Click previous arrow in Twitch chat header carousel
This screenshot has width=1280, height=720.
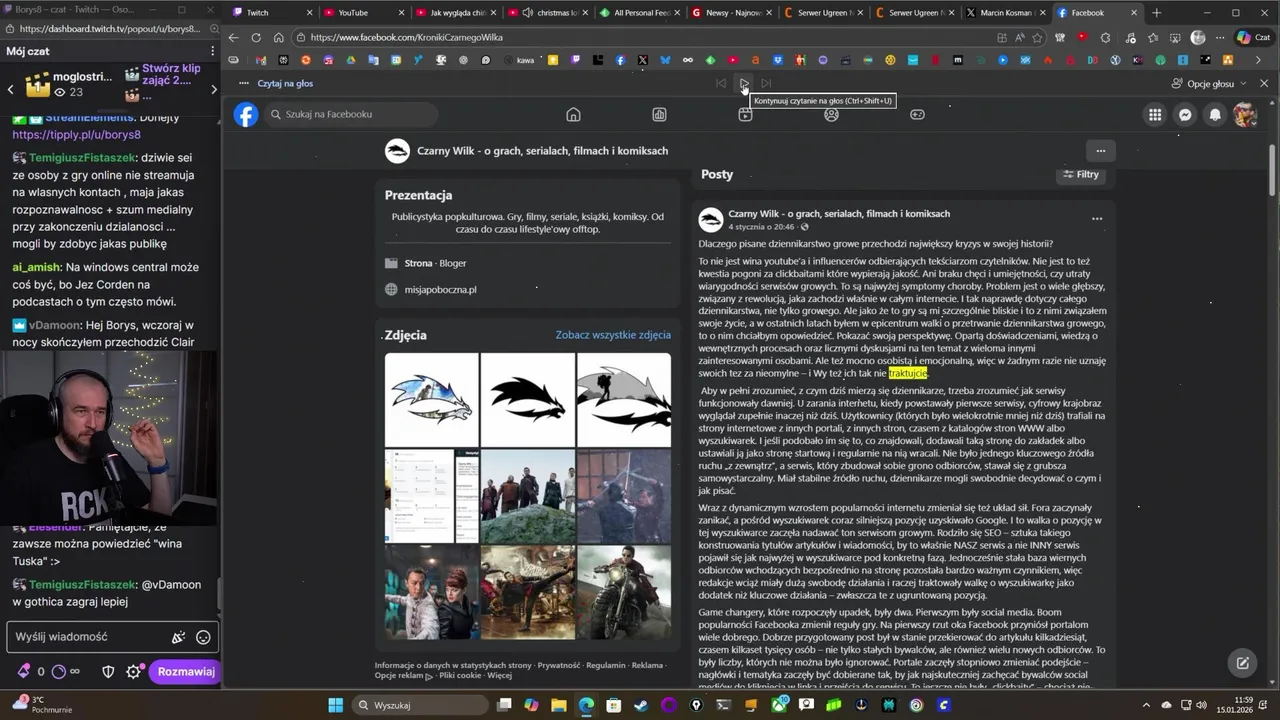coord(10,89)
